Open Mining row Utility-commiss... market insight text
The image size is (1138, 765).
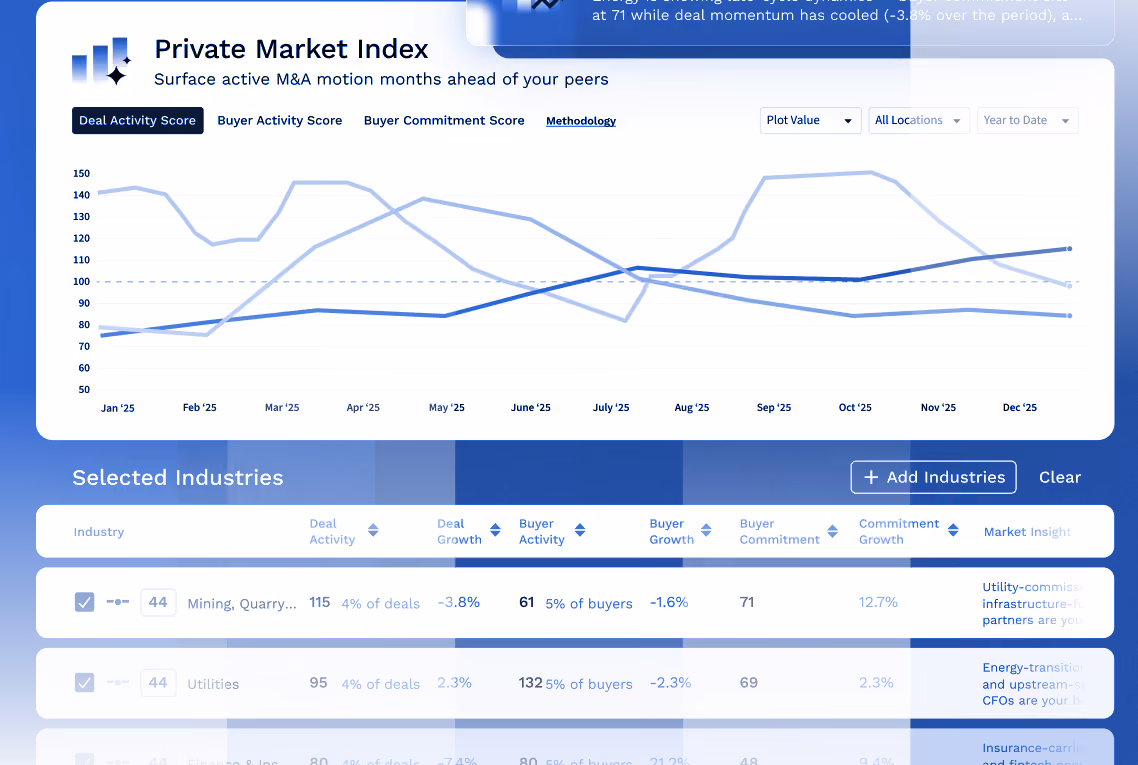[x=1032, y=603]
